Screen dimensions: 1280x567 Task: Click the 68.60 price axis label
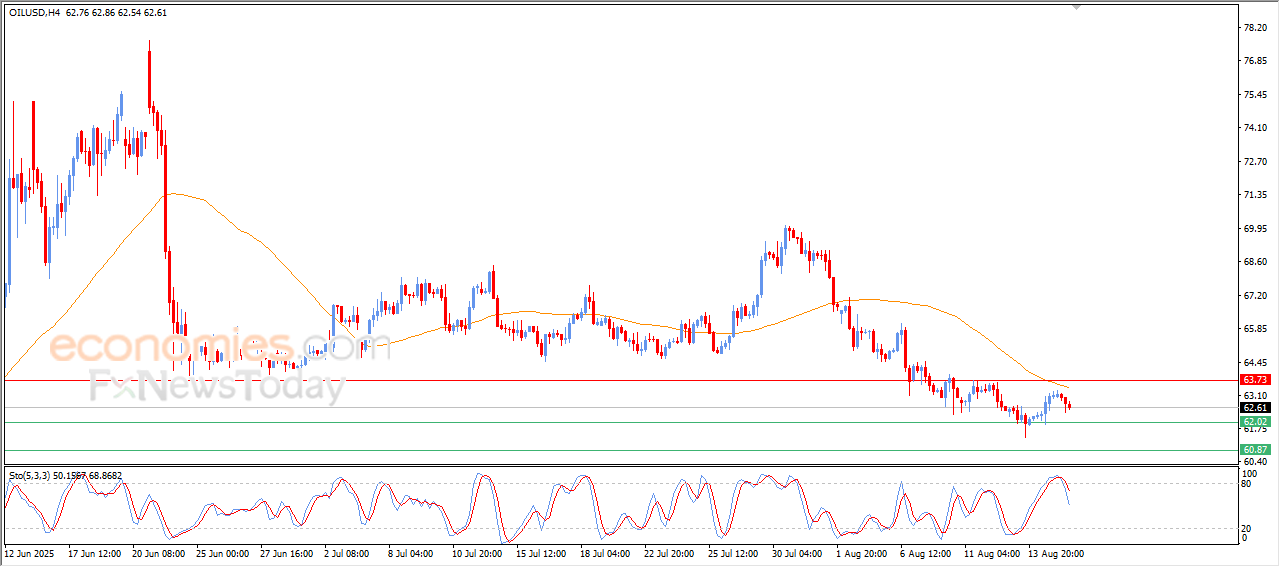tap(1255, 262)
